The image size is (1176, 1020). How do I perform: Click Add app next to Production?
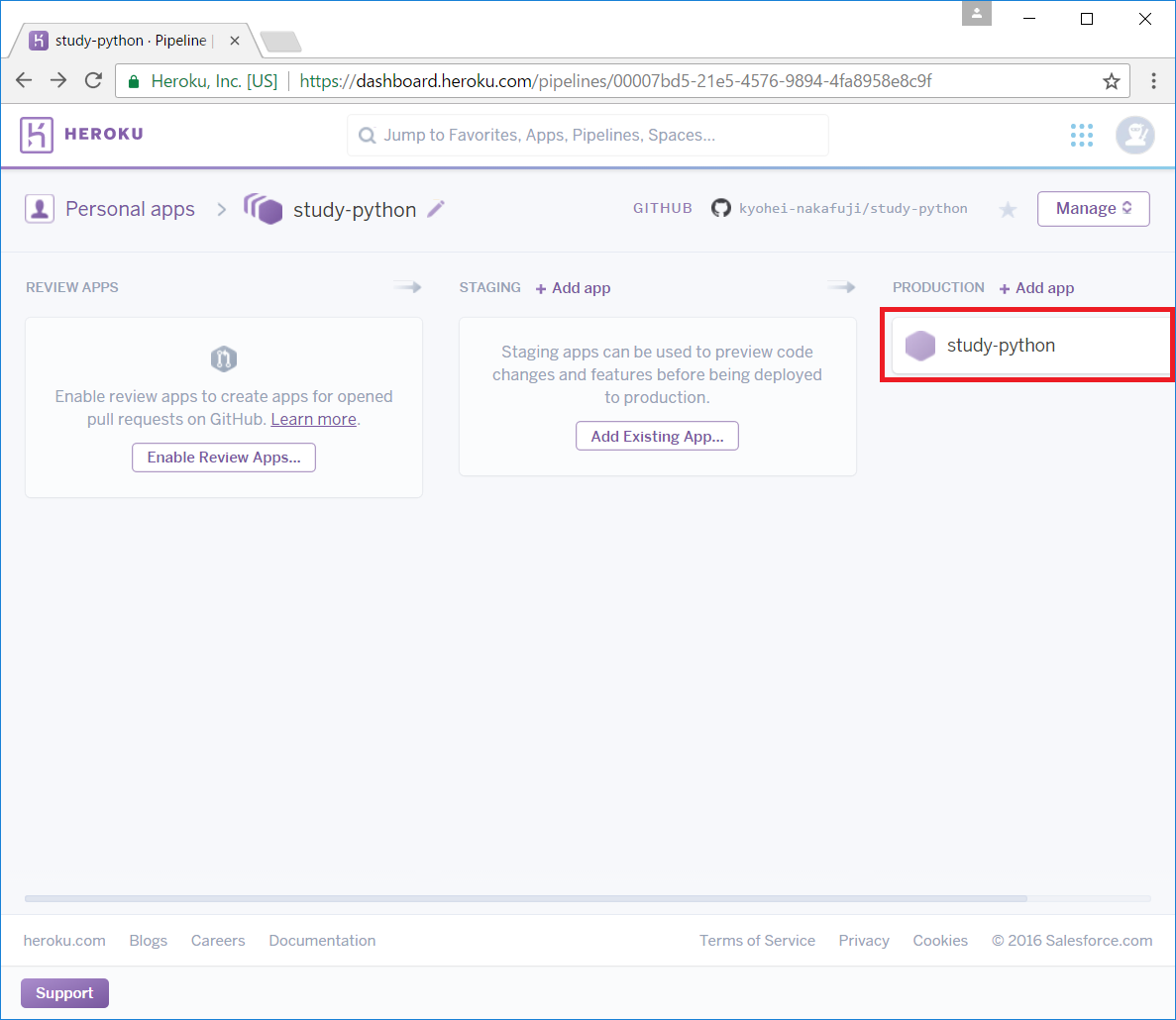click(x=1037, y=288)
